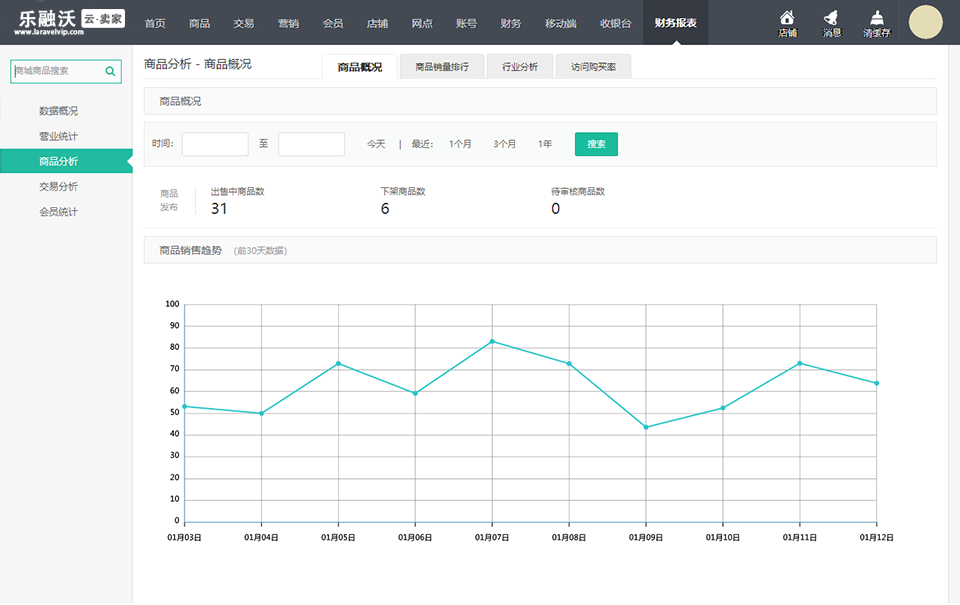This screenshot has width=960, height=605.
Task: Select 营业统计 in the sidebar
Action: (x=59, y=136)
